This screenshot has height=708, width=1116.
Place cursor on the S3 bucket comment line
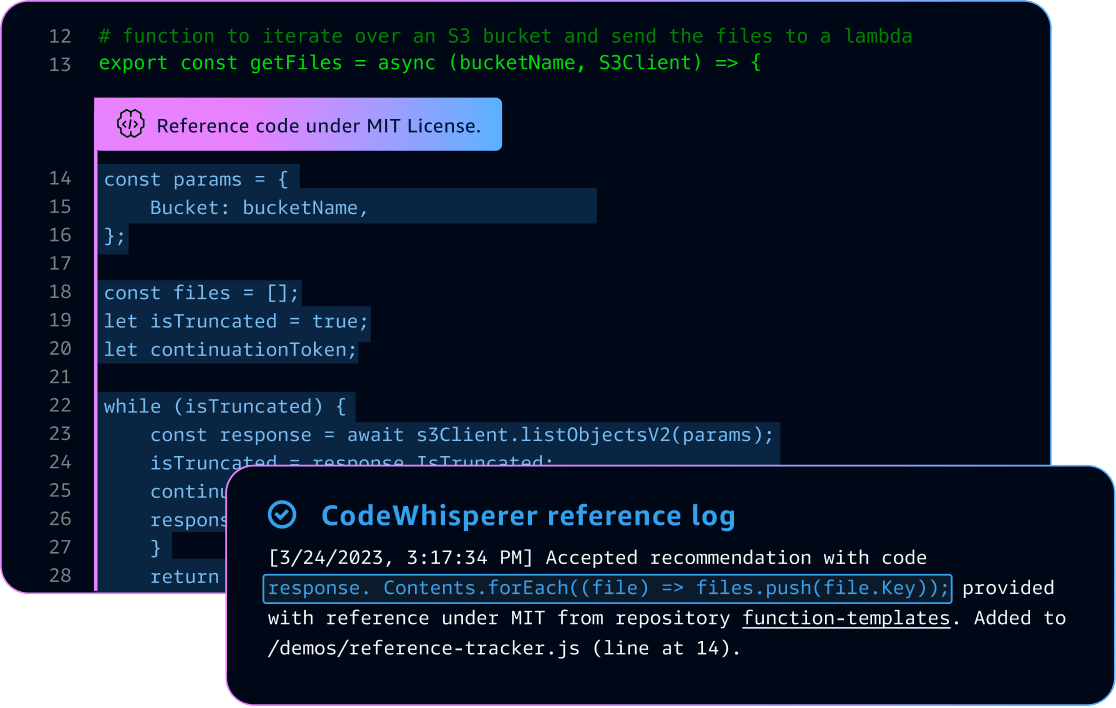[505, 36]
